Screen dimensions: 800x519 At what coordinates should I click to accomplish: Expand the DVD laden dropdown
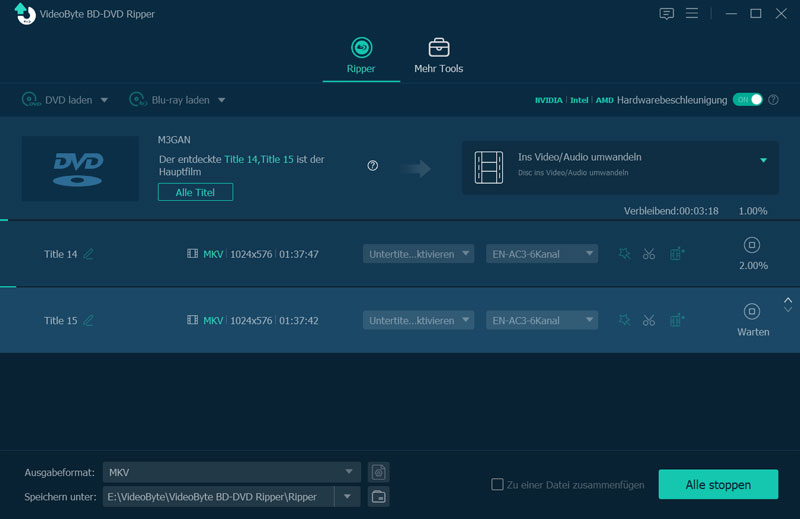(104, 100)
